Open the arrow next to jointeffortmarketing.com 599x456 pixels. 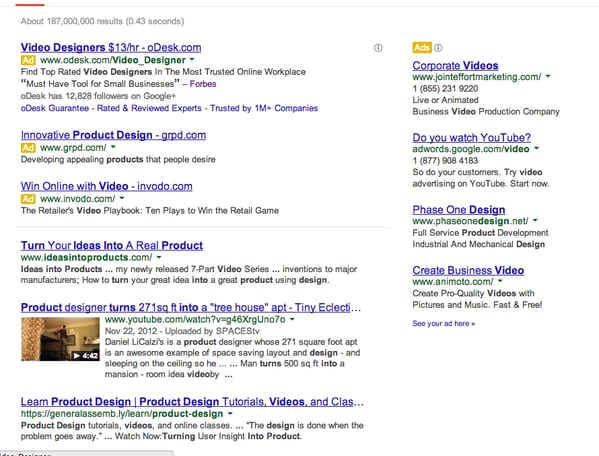point(548,76)
